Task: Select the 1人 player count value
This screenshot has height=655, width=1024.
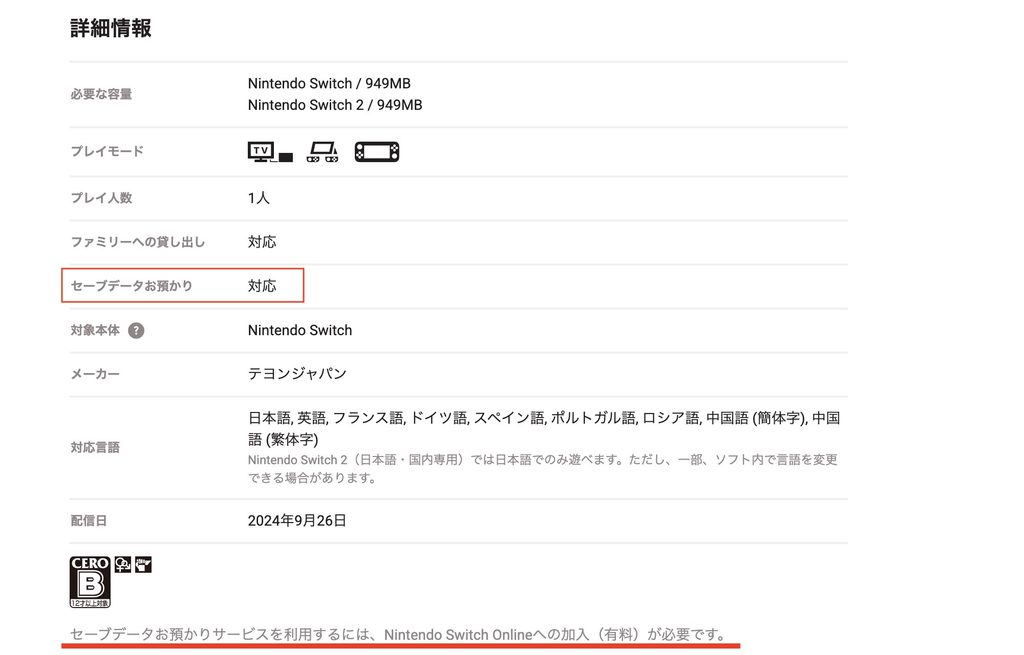Action: tap(259, 198)
